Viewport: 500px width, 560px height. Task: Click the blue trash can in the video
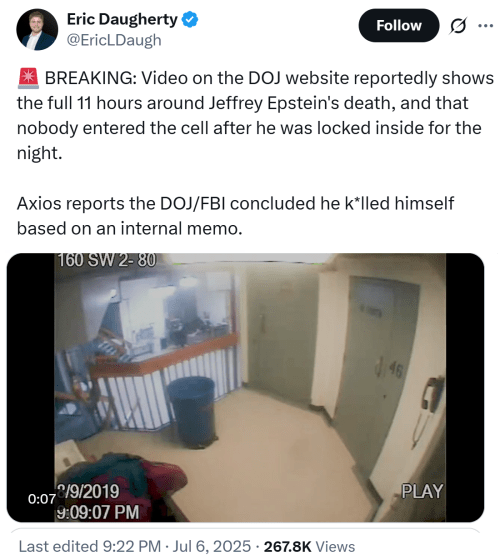pyautogui.click(x=192, y=411)
